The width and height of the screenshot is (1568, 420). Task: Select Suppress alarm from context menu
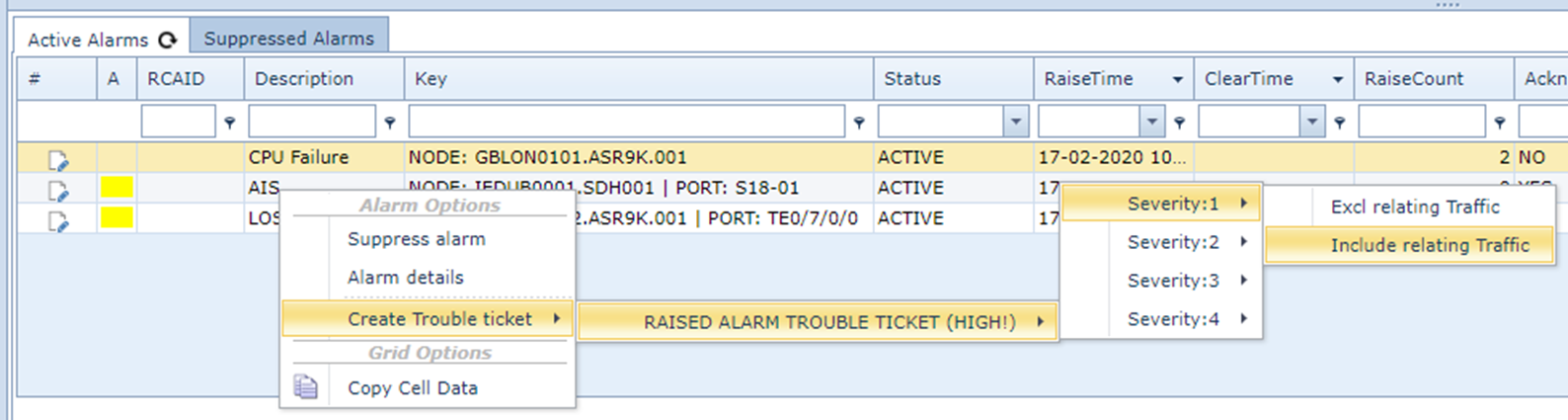click(416, 239)
